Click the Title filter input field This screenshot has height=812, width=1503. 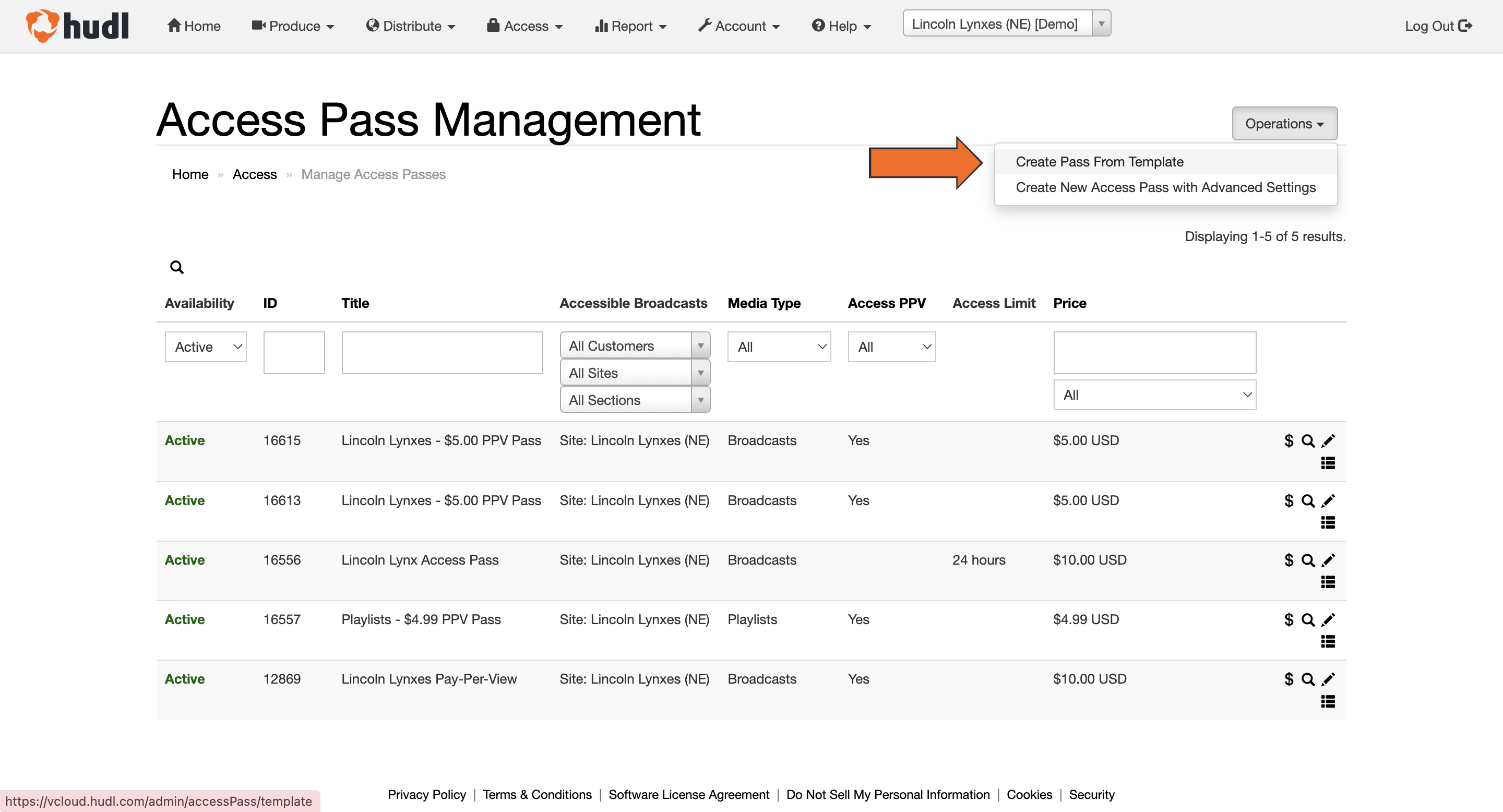pyautogui.click(x=442, y=352)
